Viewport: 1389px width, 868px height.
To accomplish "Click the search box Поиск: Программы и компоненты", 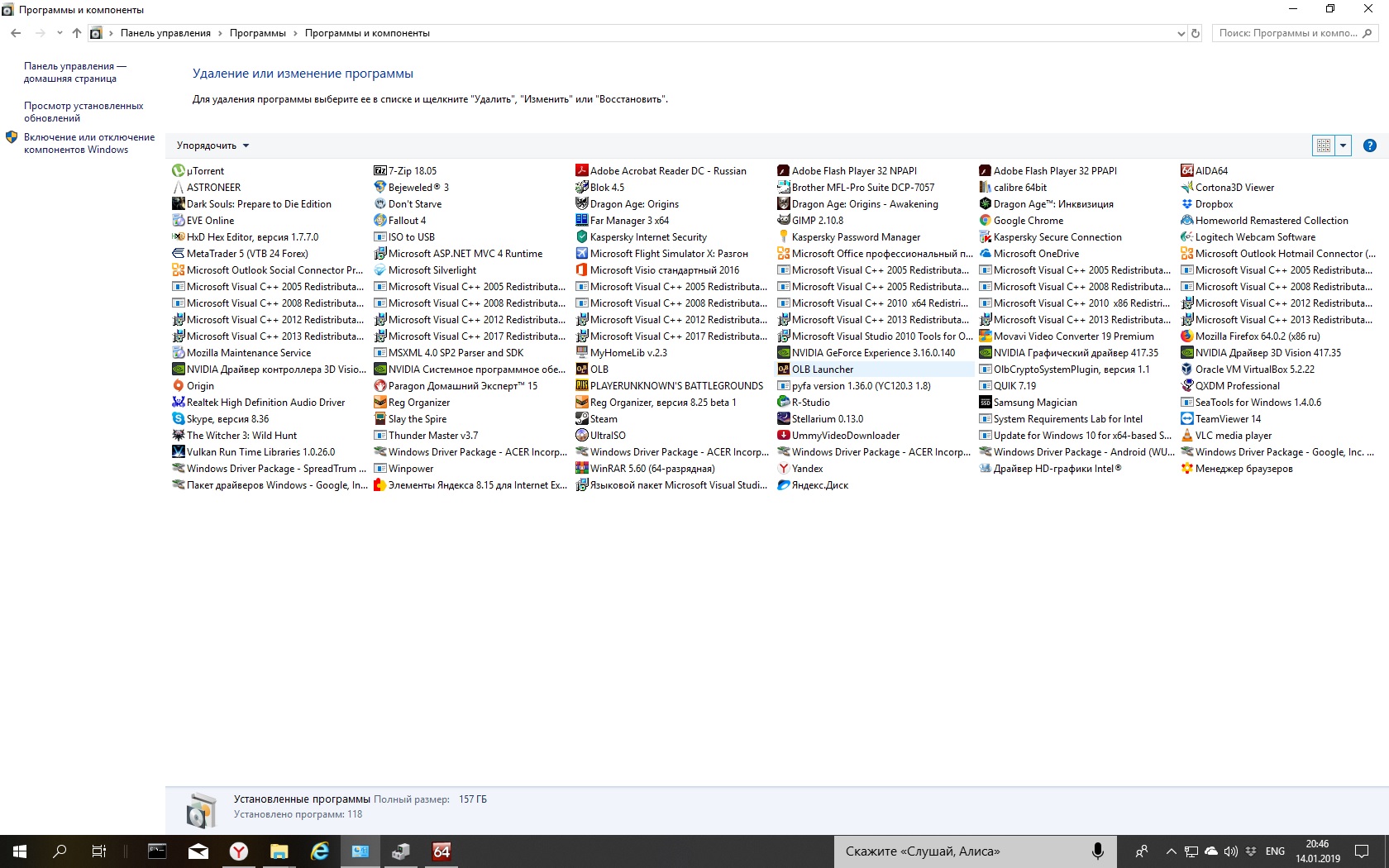I will pyautogui.click(x=1294, y=34).
